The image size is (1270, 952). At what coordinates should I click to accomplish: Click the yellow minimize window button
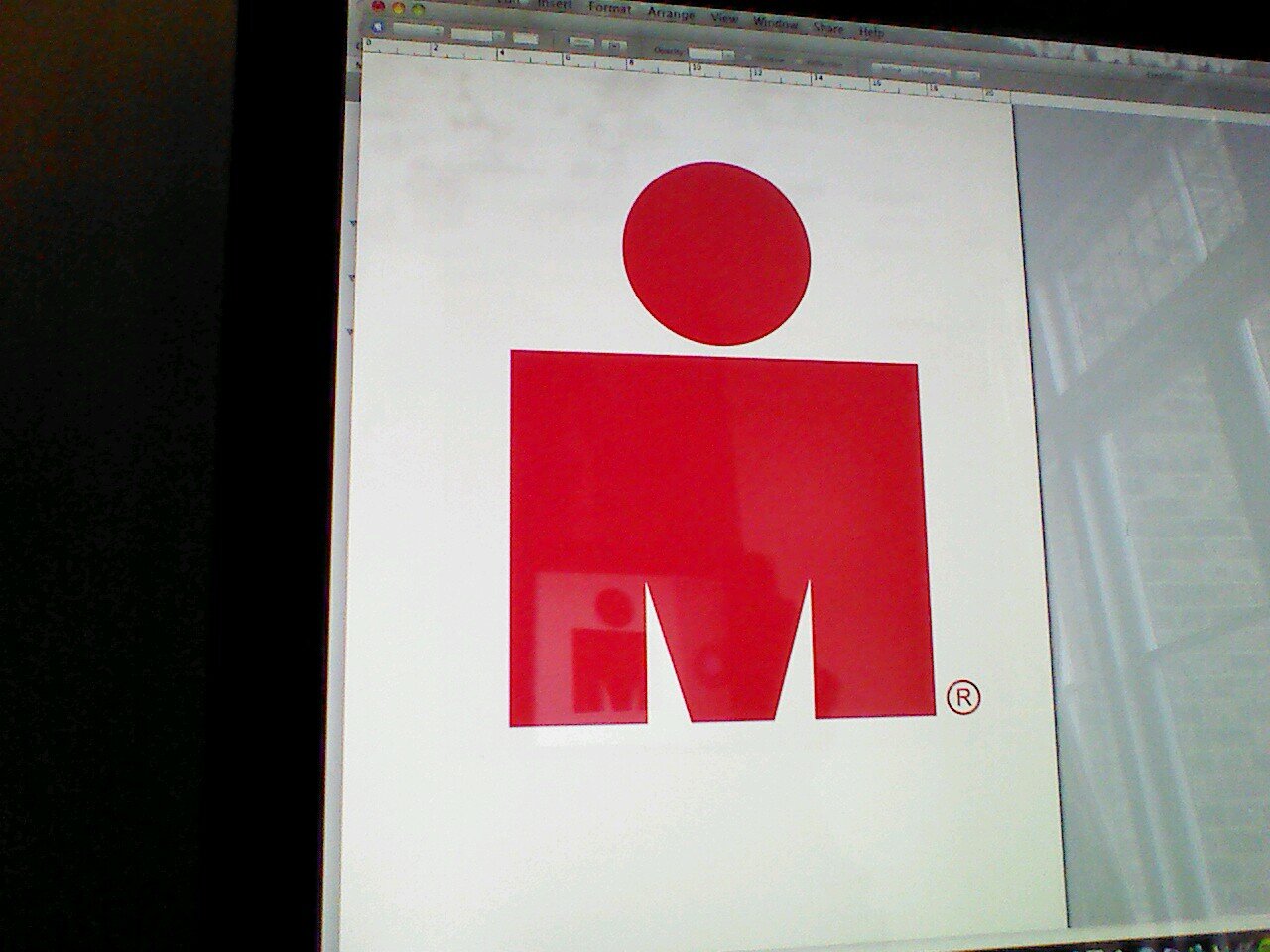click(x=398, y=7)
